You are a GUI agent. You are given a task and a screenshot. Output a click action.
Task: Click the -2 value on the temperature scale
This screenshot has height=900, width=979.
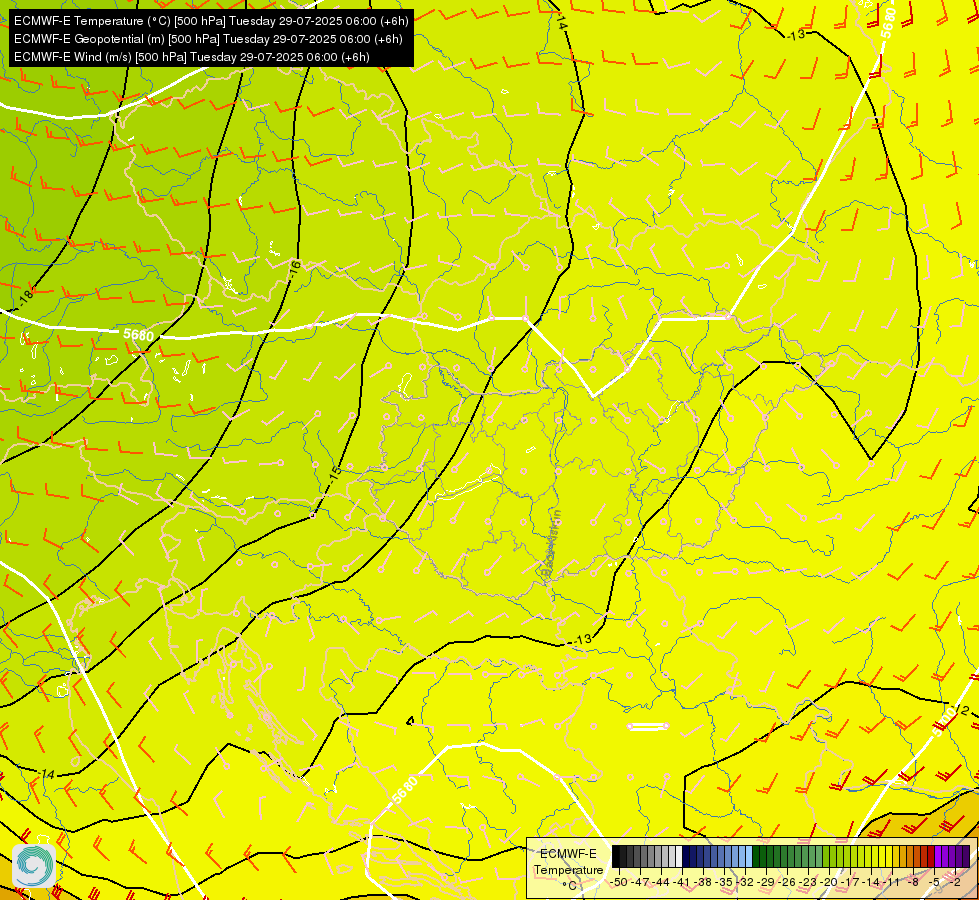pyautogui.click(x=955, y=882)
